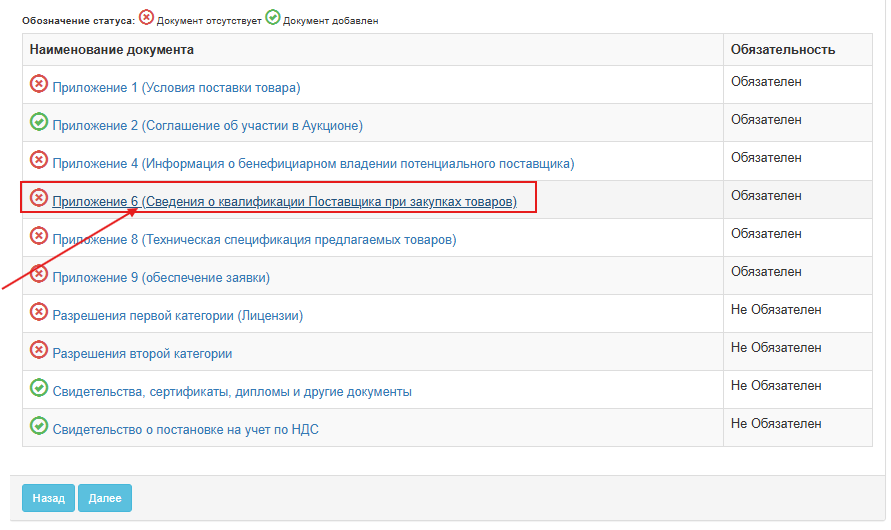
Task: Click the red cross icon beside Разрешения второй категории
Action: (x=39, y=350)
